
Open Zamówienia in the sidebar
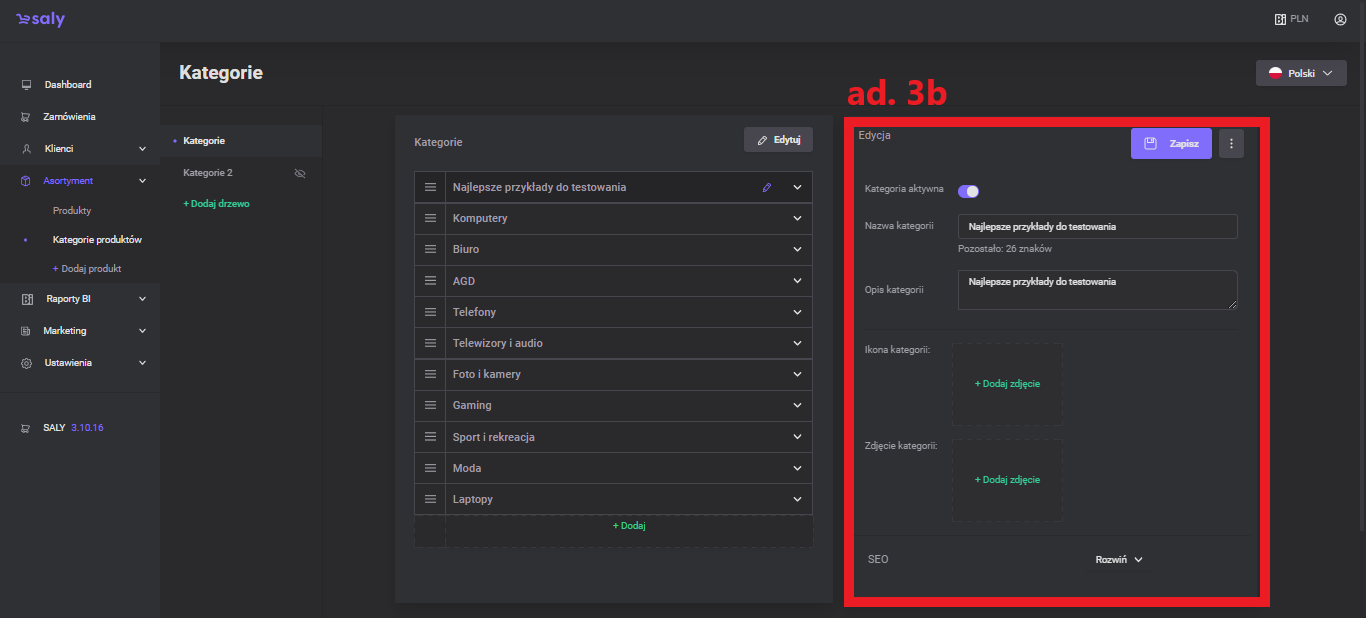tap(69, 117)
